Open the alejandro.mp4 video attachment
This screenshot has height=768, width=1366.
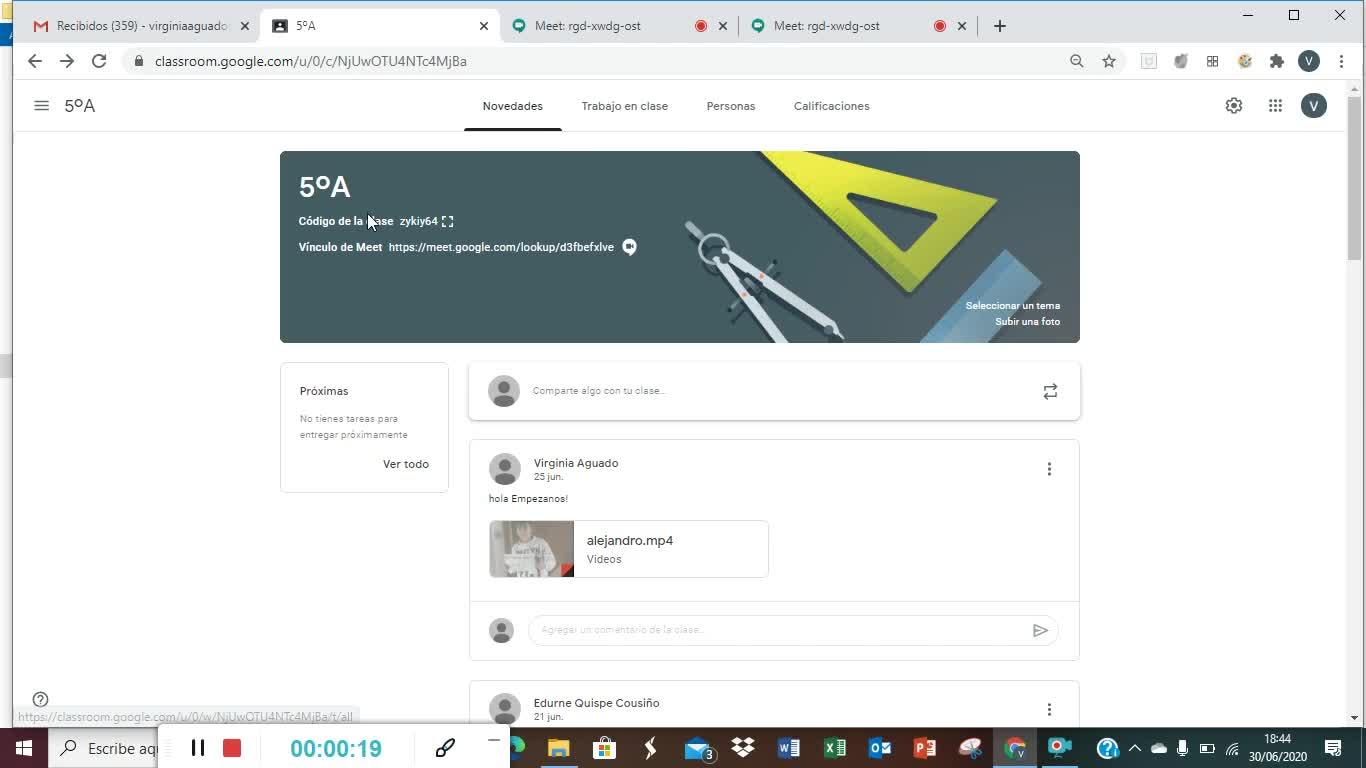[x=629, y=549]
